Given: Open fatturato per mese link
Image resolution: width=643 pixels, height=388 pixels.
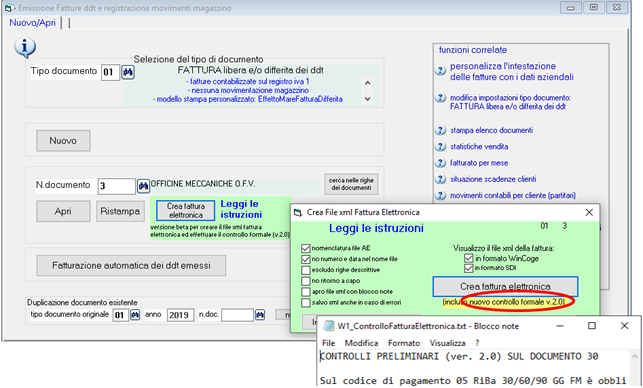Looking at the screenshot, I should click(479, 163).
